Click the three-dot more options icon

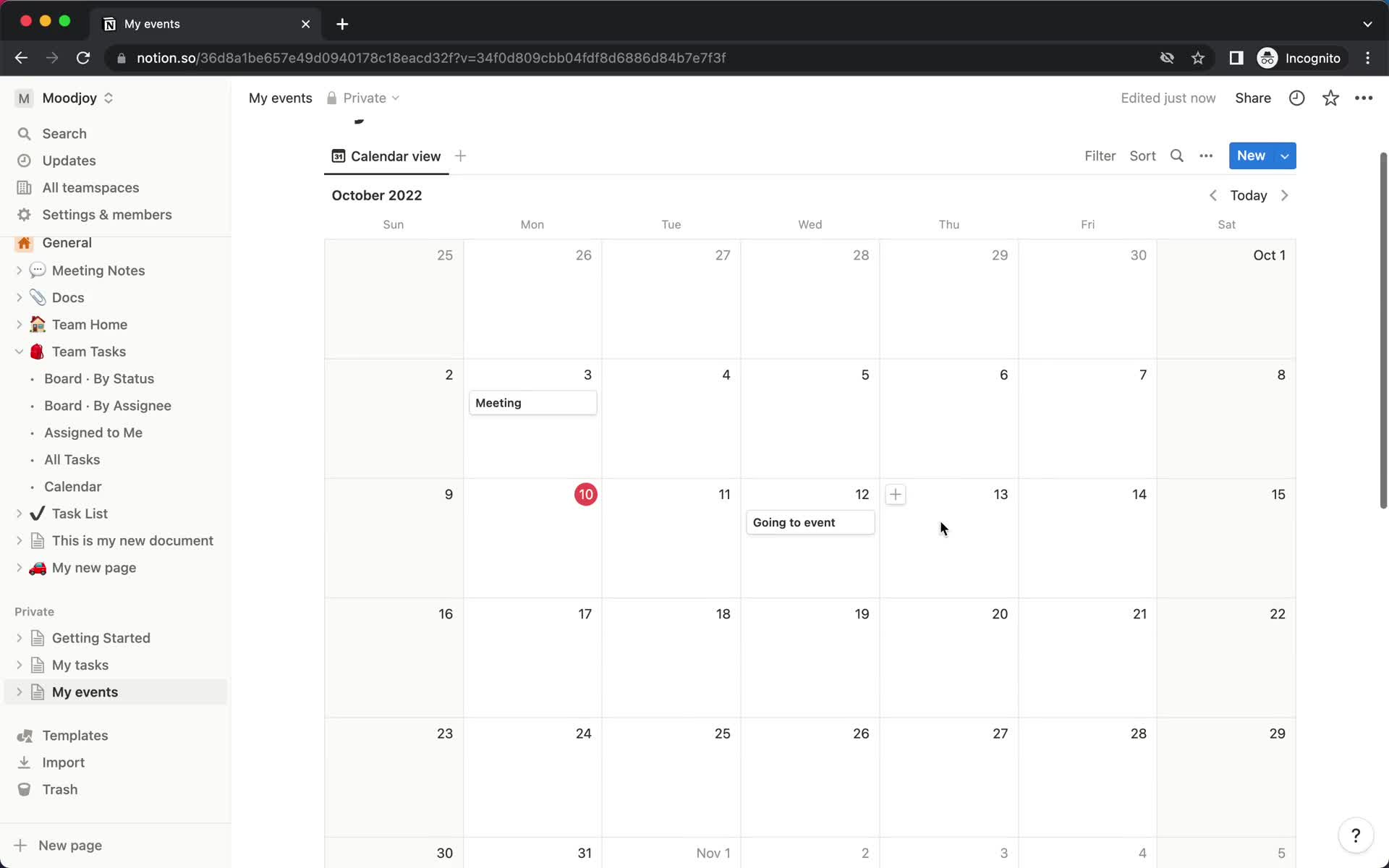click(x=1205, y=155)
